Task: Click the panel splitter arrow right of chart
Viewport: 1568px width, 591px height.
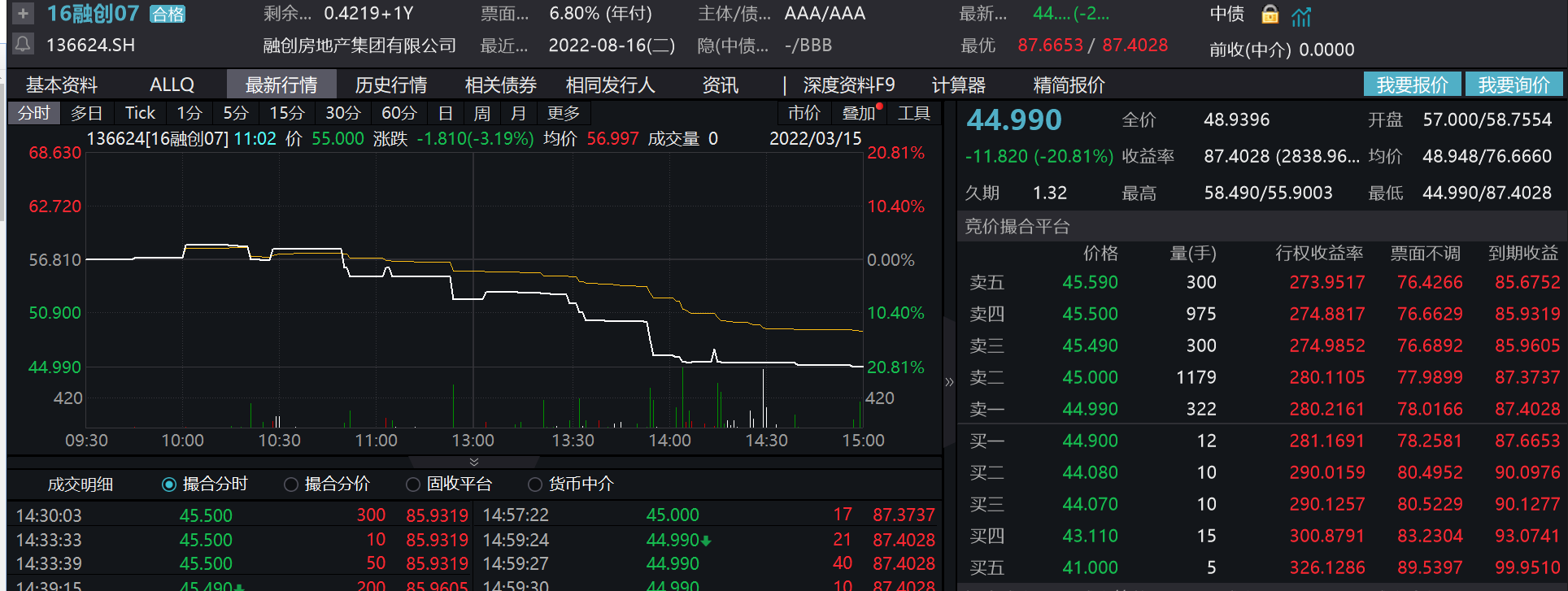Action: (x=949, y=381)
